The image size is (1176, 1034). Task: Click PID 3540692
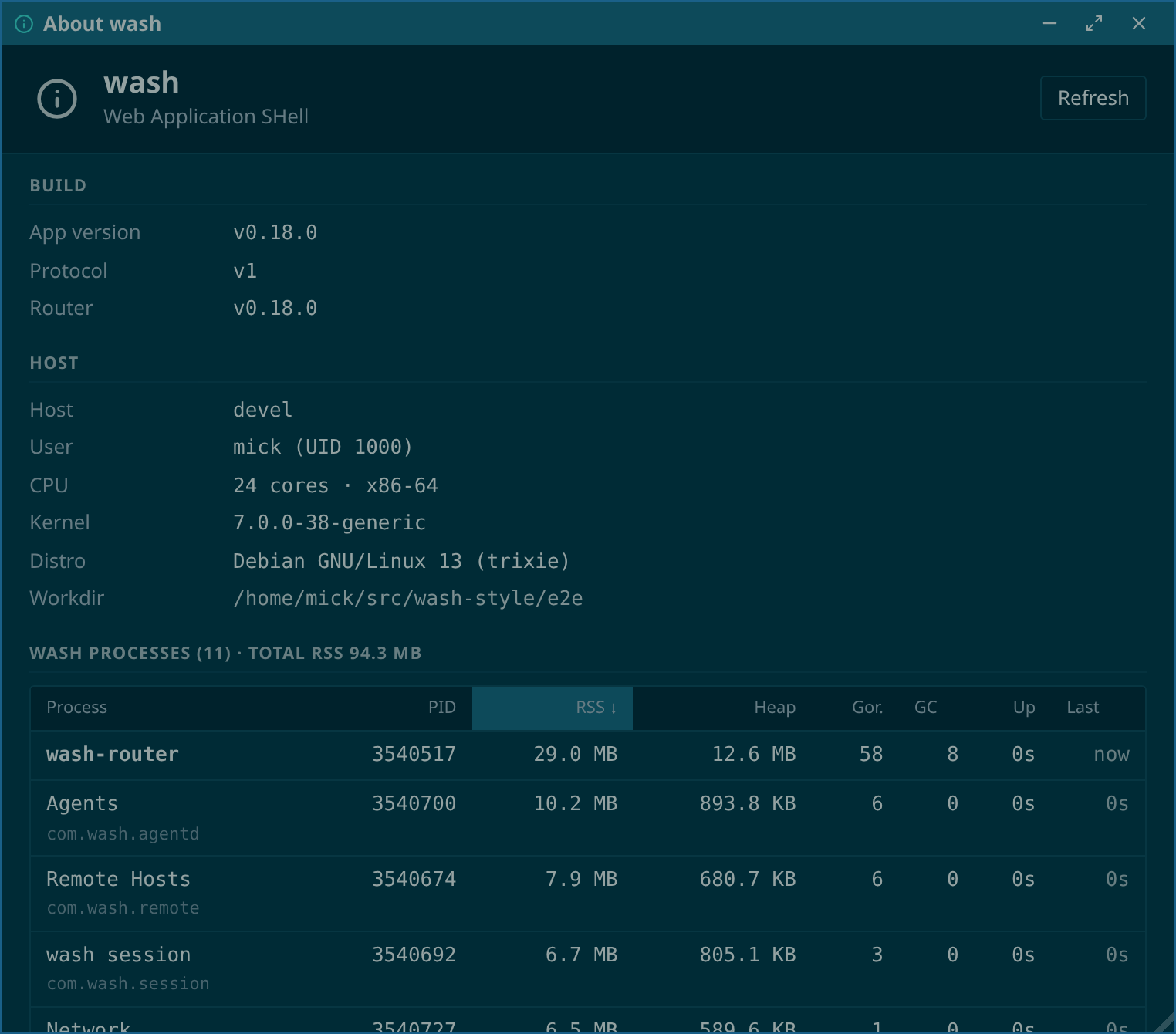(x=414, y=955)
